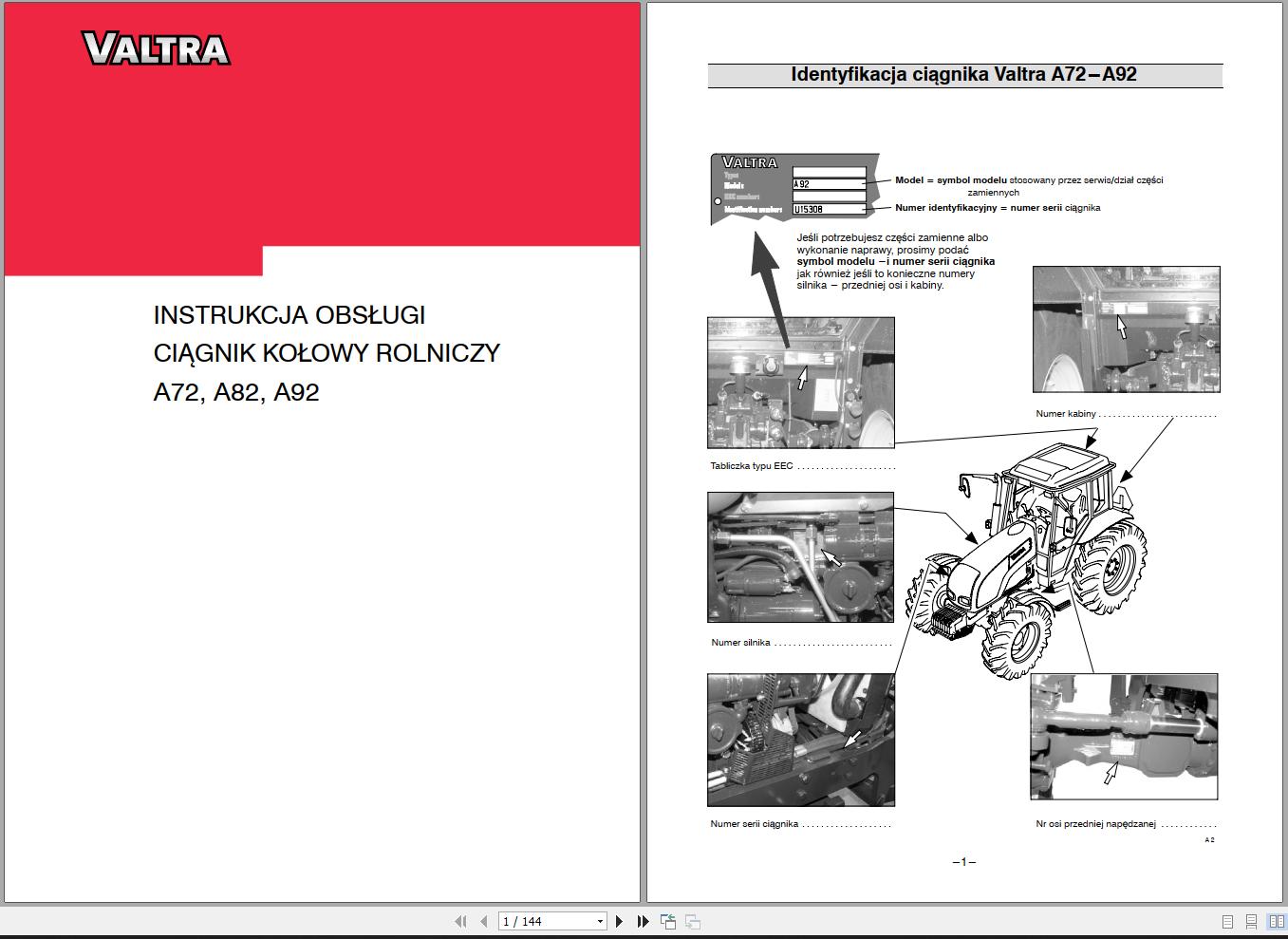The height and width of the screenshot is (939, 1288).
Task: Open the page number dropdown arrow
Action: (x=600, y=921)
